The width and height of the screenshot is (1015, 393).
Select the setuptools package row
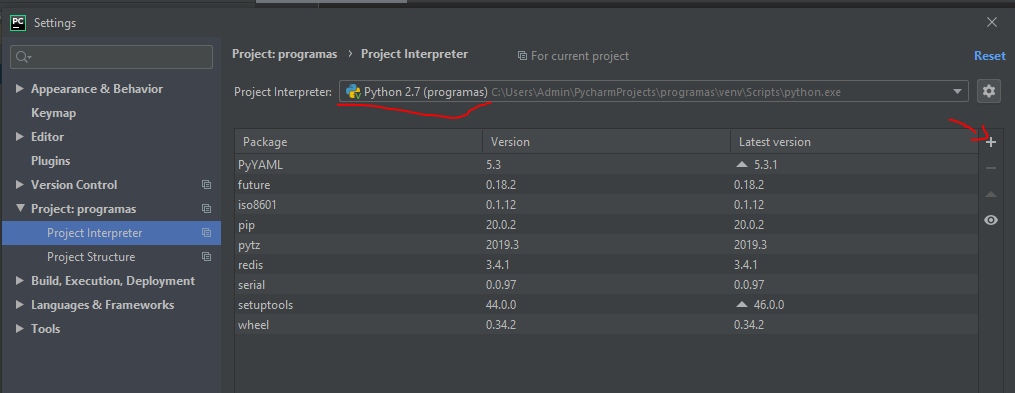point(606,304)
